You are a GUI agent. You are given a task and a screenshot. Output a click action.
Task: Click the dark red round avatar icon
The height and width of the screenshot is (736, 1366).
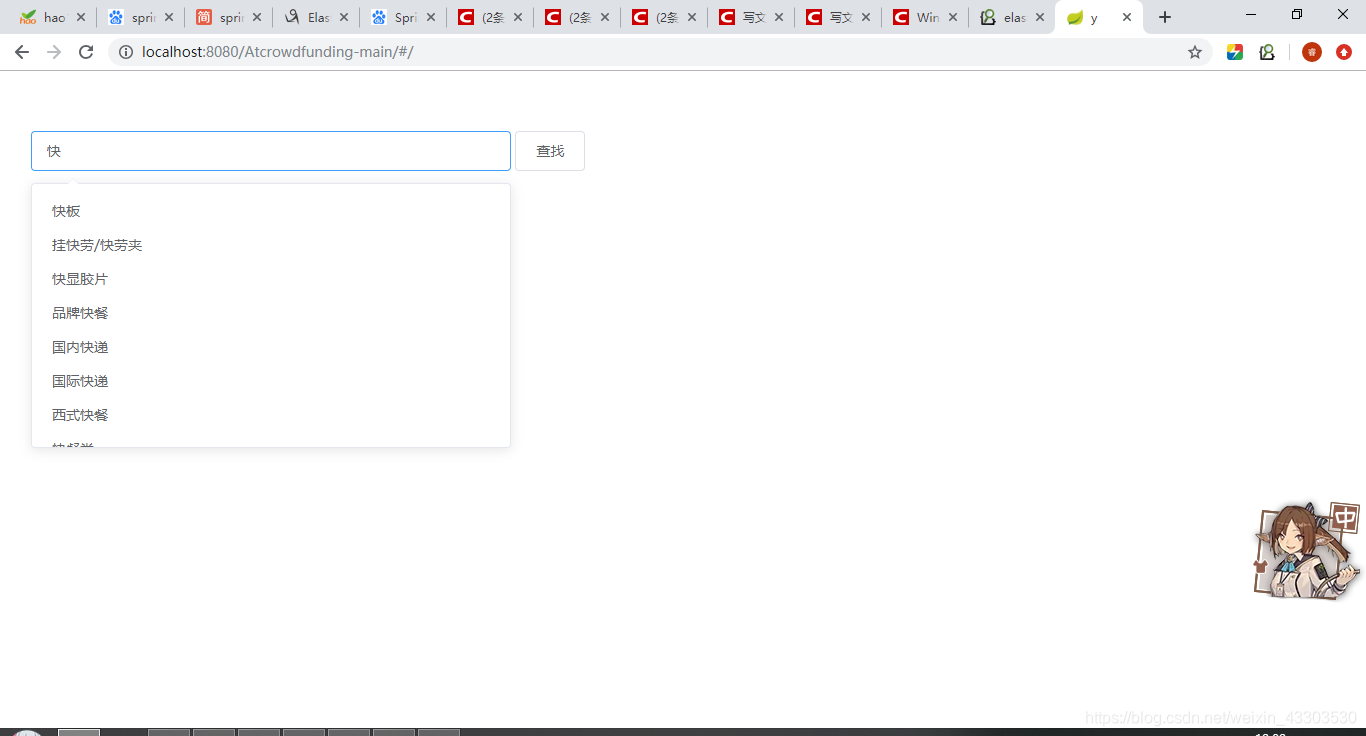1312,52
